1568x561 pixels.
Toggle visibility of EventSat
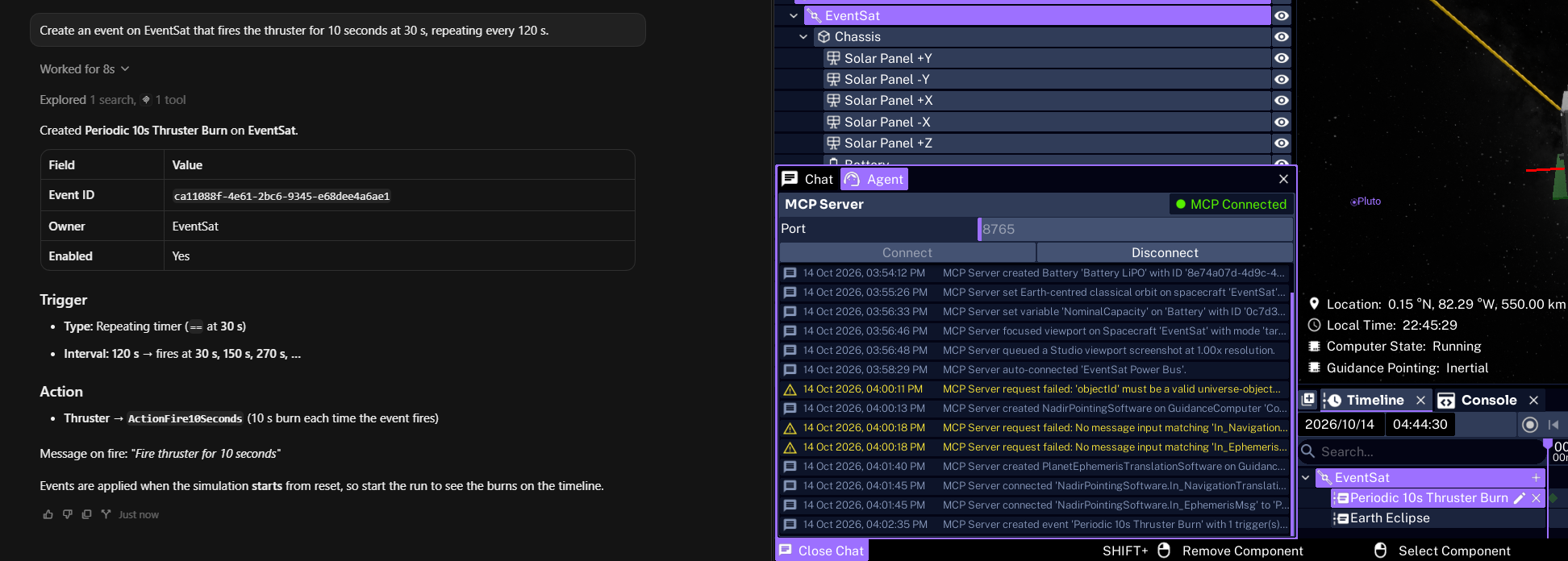tap(1282, 16)
